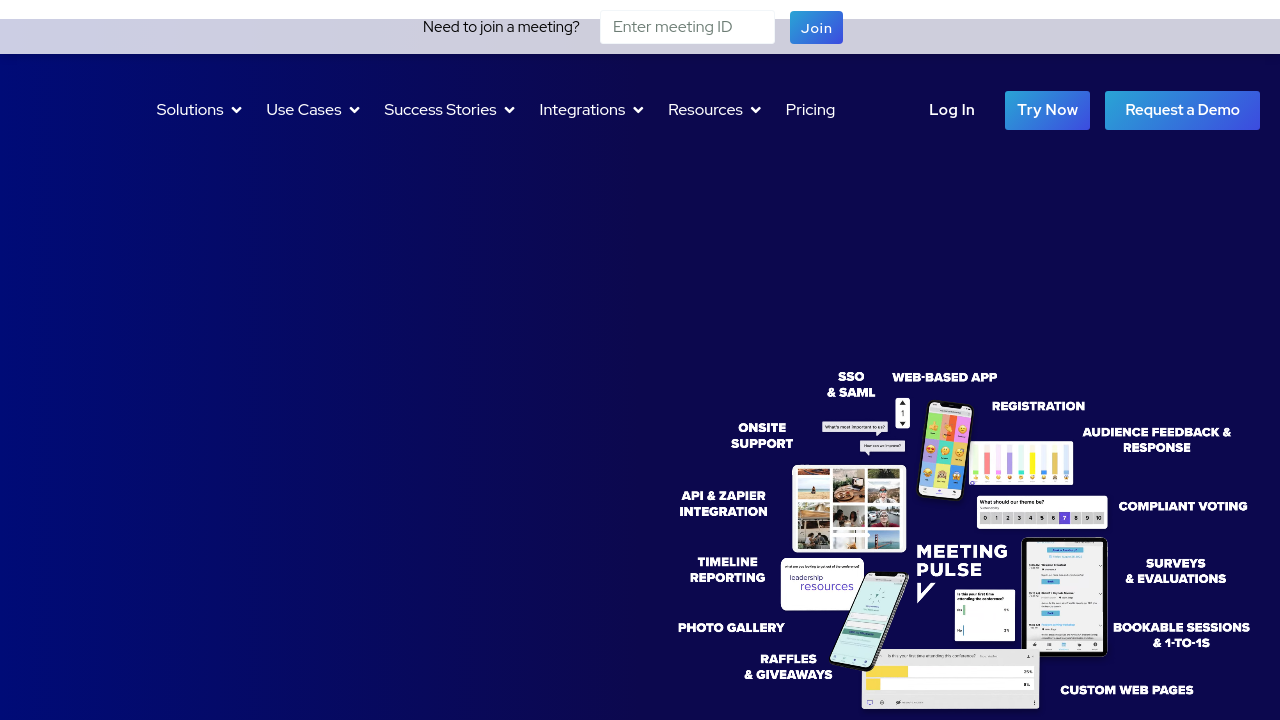Expand the Success Stories dropdown chevron
Viewport: 1280px width, 720px height.
[509, 110]
